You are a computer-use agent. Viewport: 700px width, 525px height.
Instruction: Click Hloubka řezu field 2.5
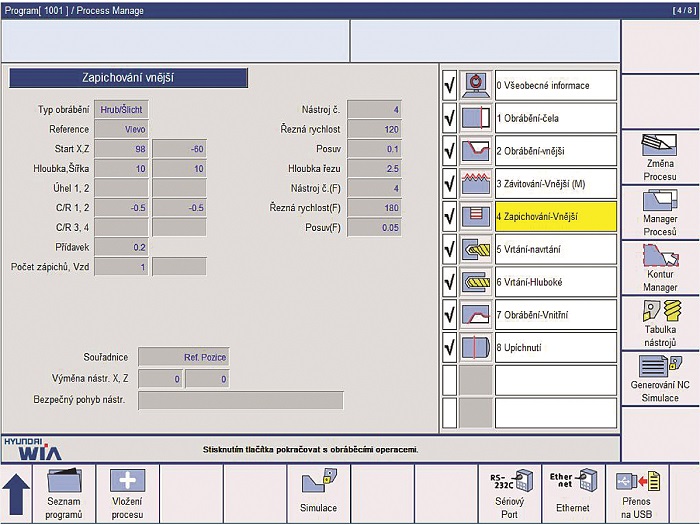coord(375,168)
